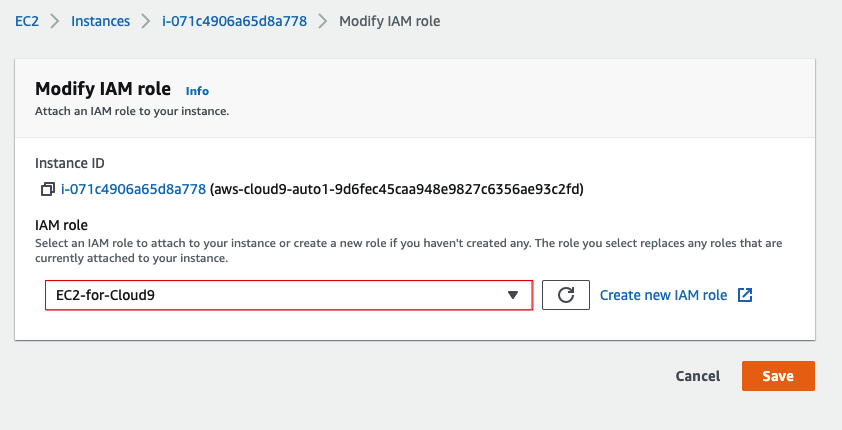Viewport: 842px width, 430px height.
Task: Click Create new IAM role link
Action: pos(663,295)
